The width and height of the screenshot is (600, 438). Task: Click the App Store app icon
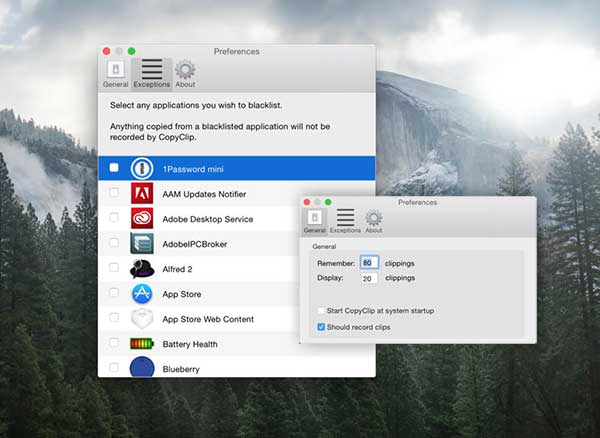[x=142, y=294]
